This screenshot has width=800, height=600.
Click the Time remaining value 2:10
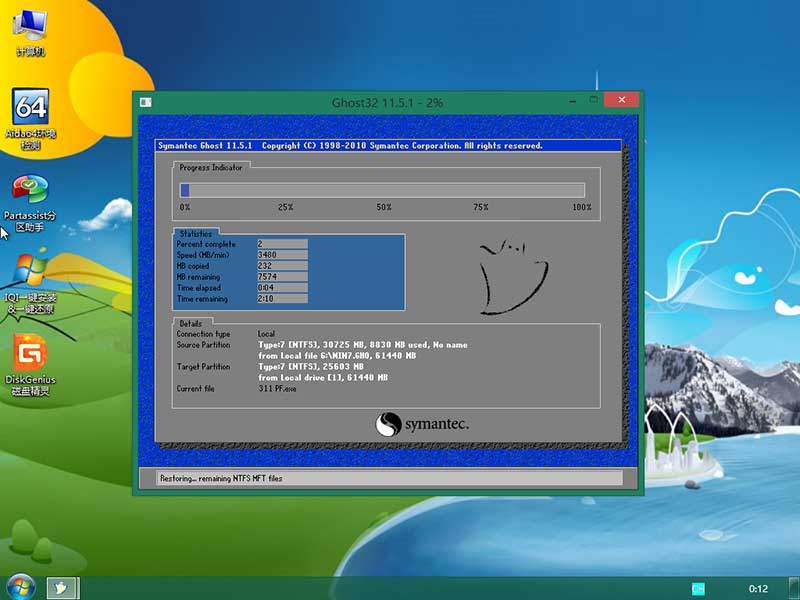click(282, 298)
